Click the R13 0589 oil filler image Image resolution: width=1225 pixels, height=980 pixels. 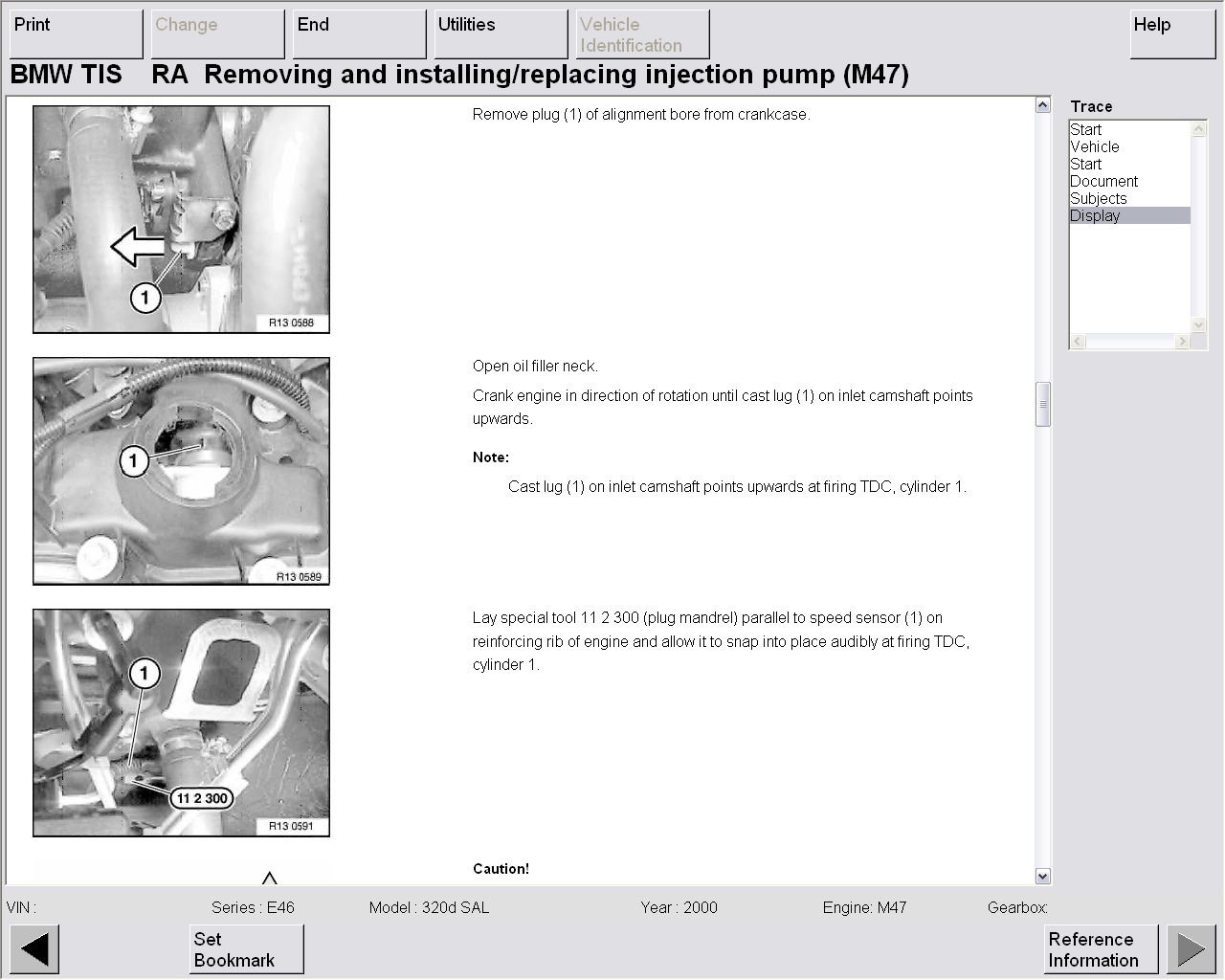(x=181, y=471)
